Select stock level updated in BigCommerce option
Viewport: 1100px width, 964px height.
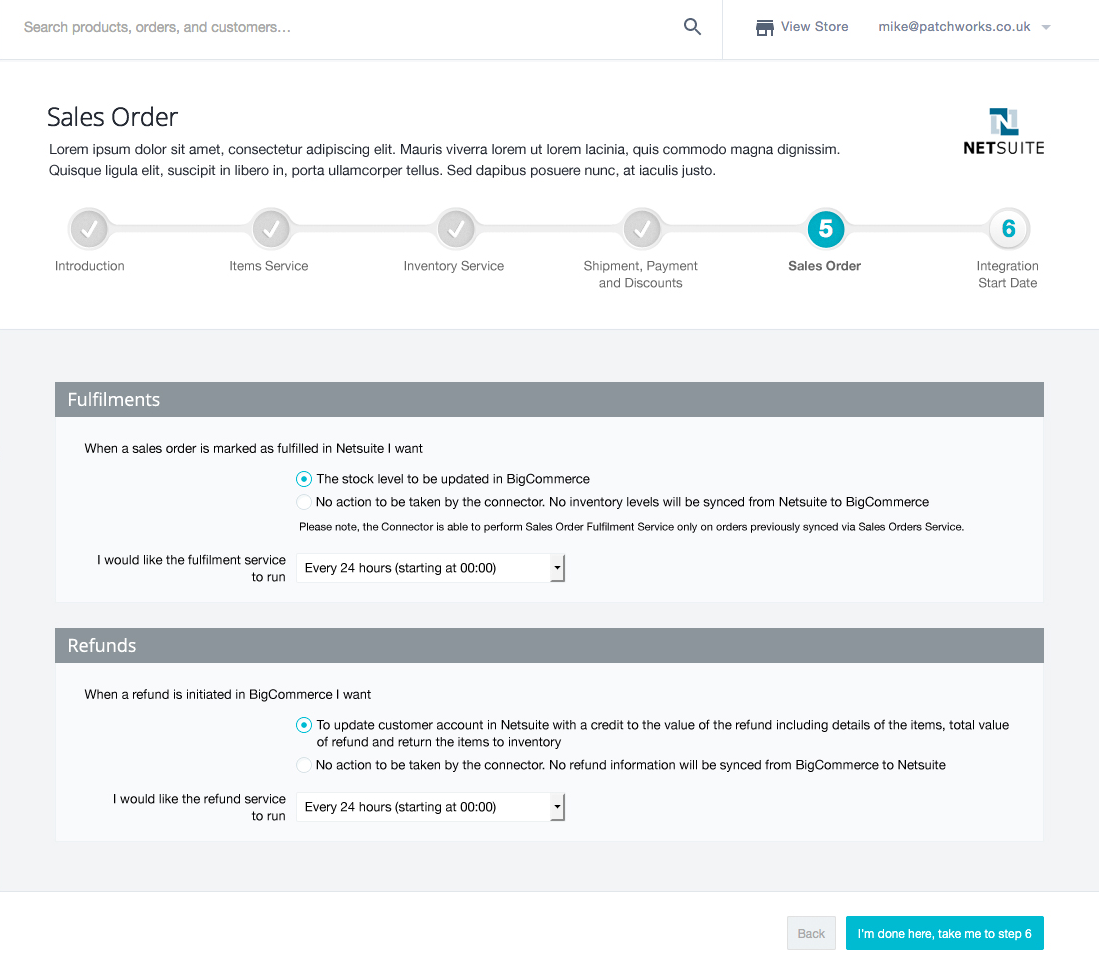304,479
